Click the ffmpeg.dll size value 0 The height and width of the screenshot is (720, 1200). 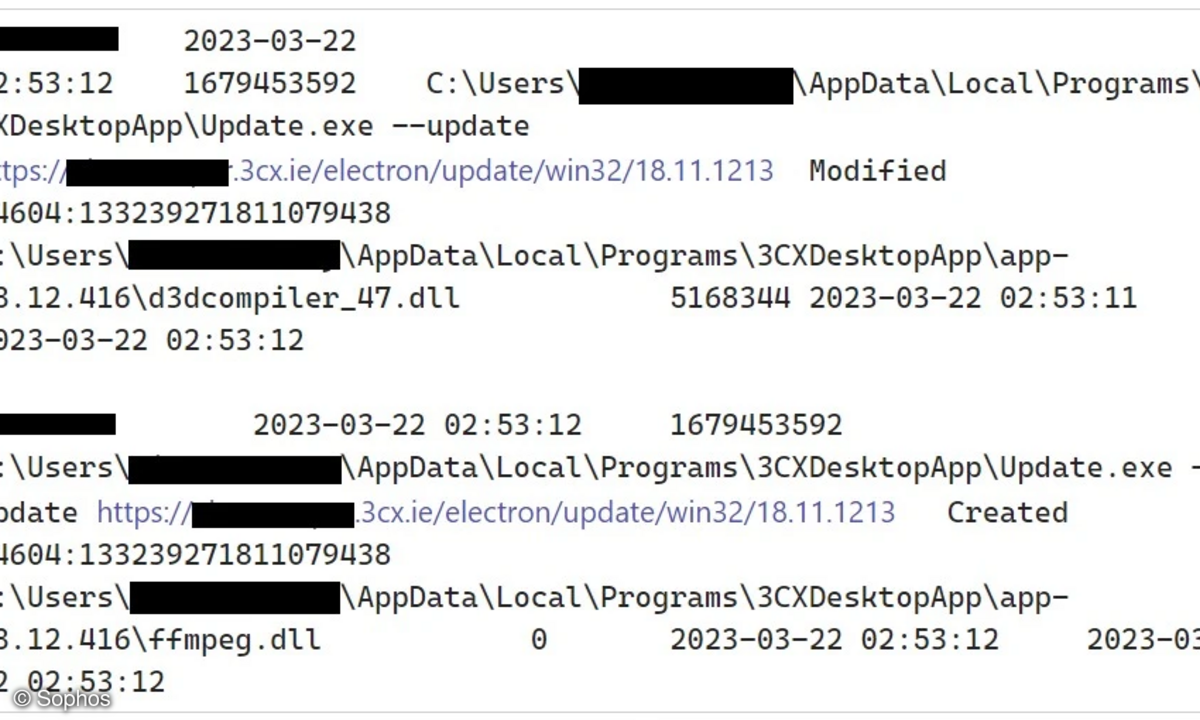click(538, 640)
